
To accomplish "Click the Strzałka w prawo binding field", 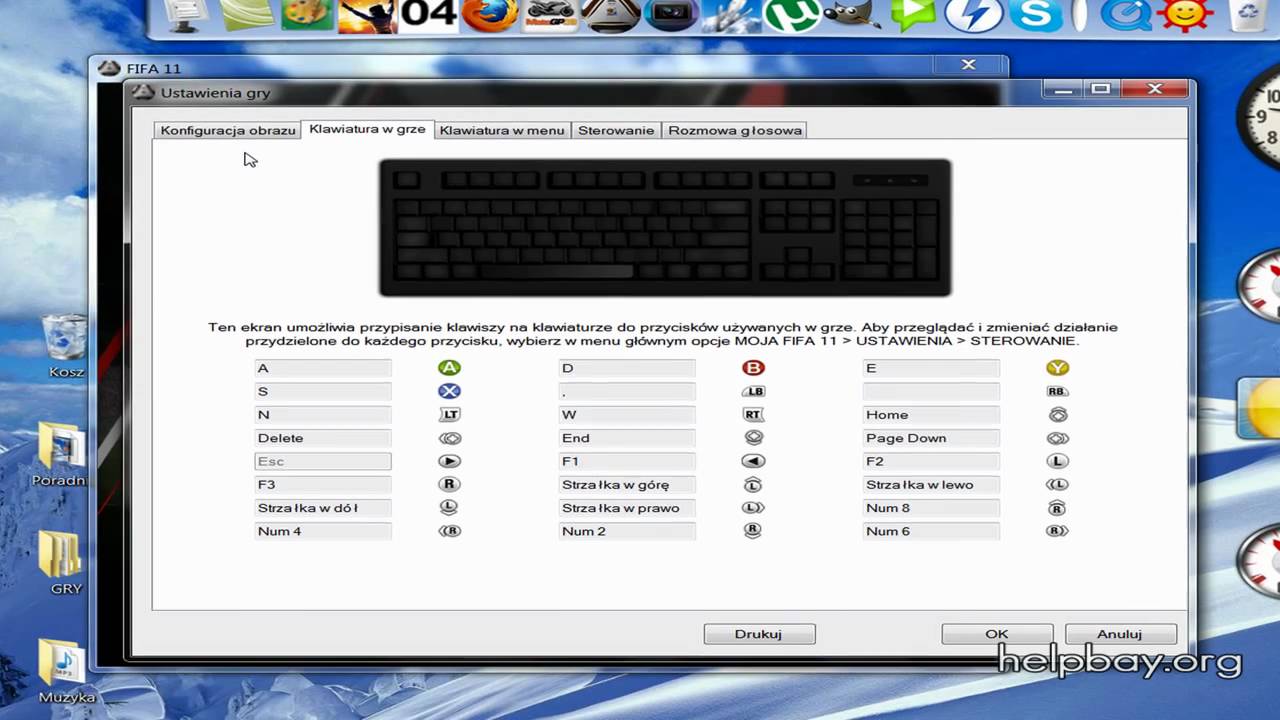I will tap(627, 507).
